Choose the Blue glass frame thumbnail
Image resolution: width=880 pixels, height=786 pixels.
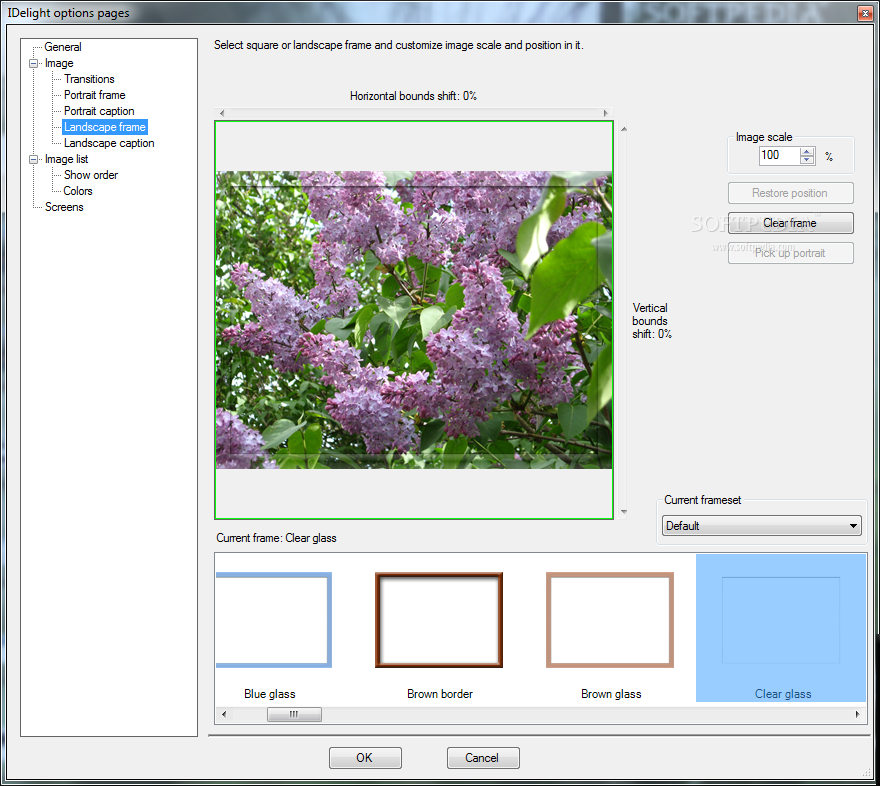coord(272,628)
